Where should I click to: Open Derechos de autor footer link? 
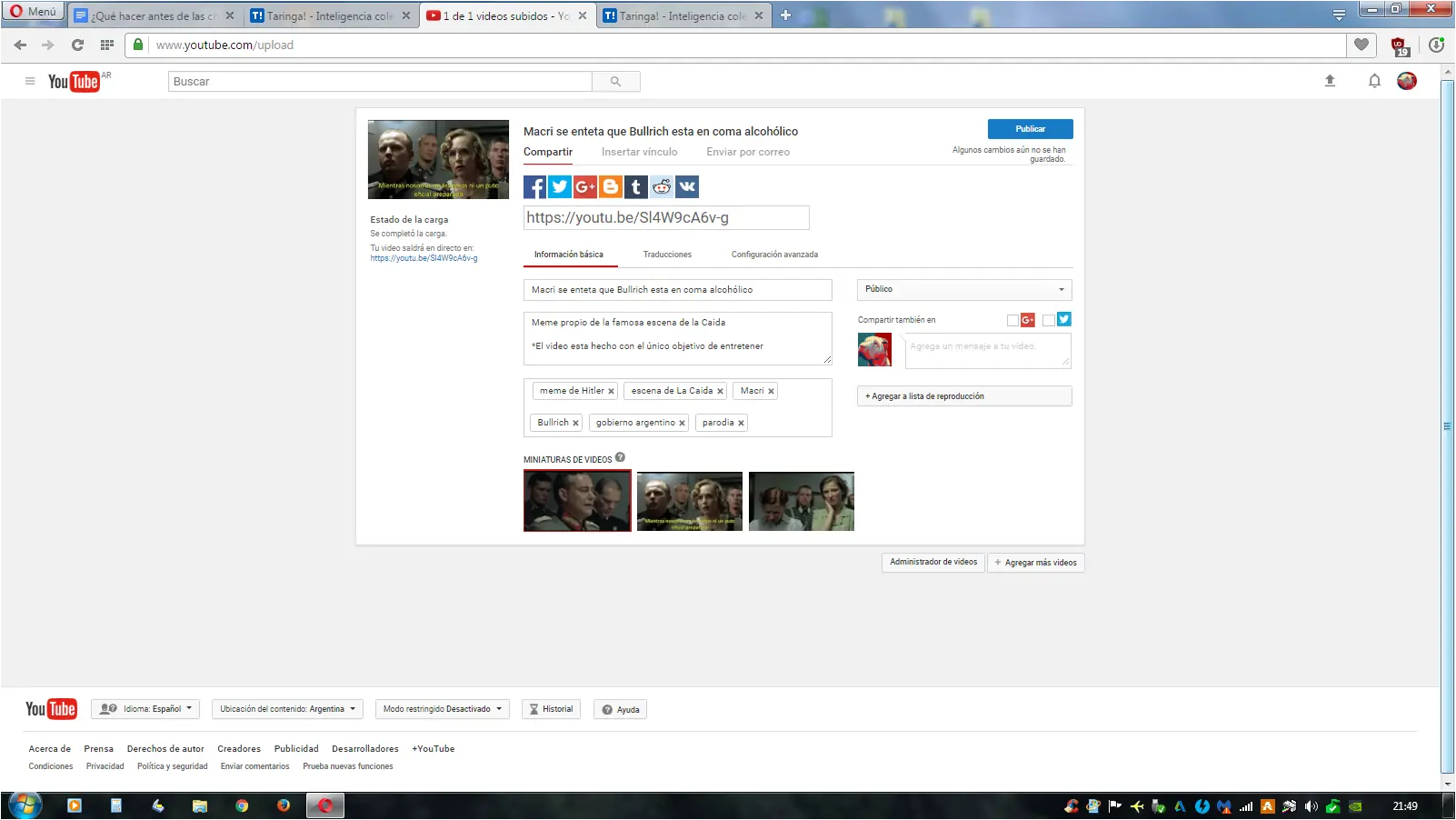tap(165, 749)
